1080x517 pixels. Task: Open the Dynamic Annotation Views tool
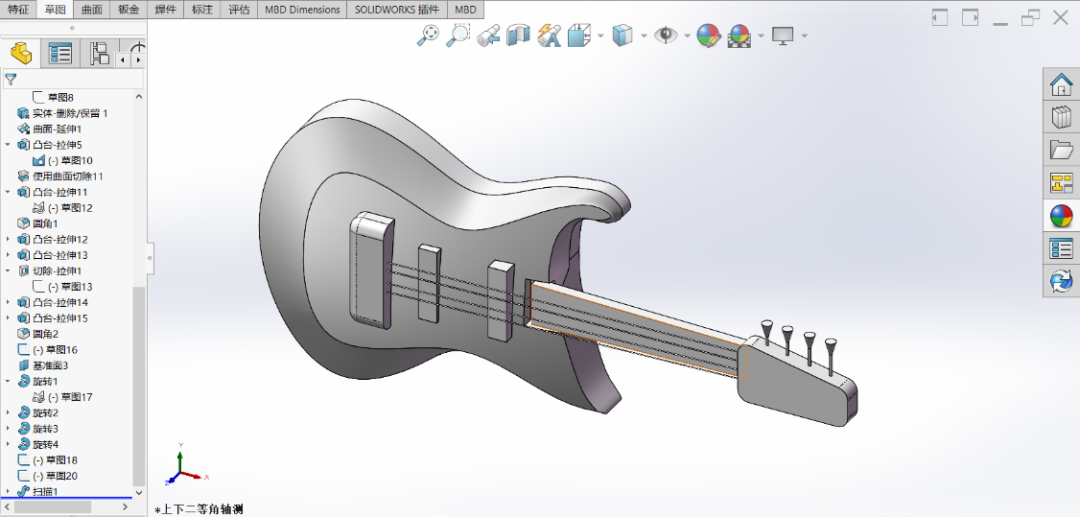[x=548, y=35]
